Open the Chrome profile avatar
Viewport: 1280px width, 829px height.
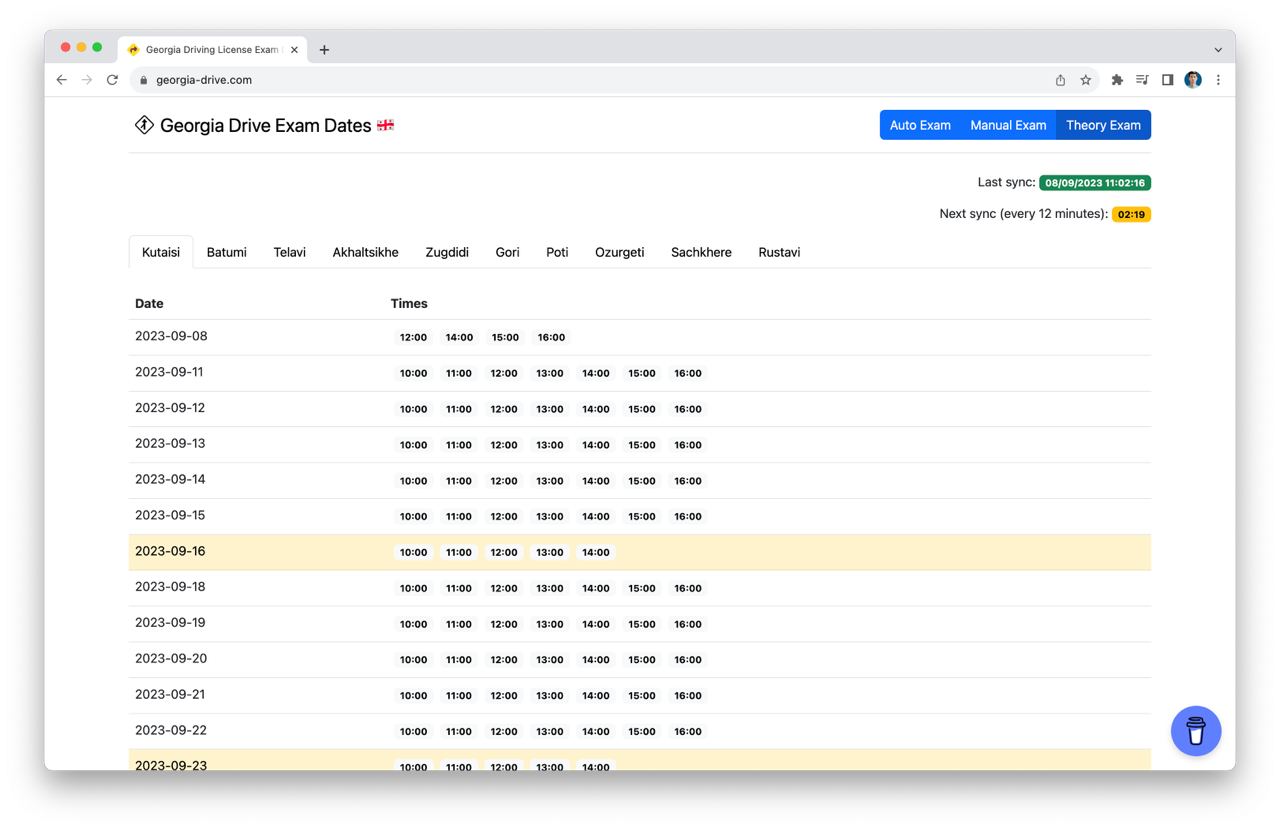coord(1193,79)
